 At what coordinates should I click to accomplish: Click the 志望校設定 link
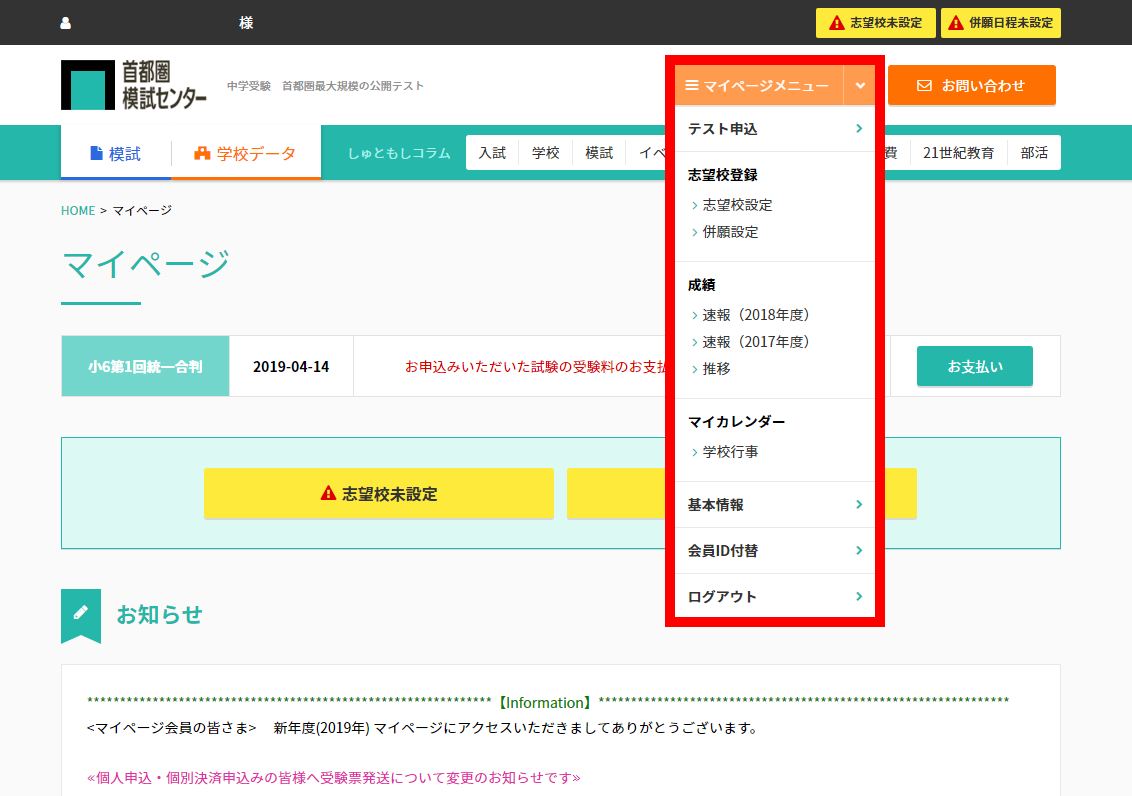pyautogui.click(x=737, y=205)
